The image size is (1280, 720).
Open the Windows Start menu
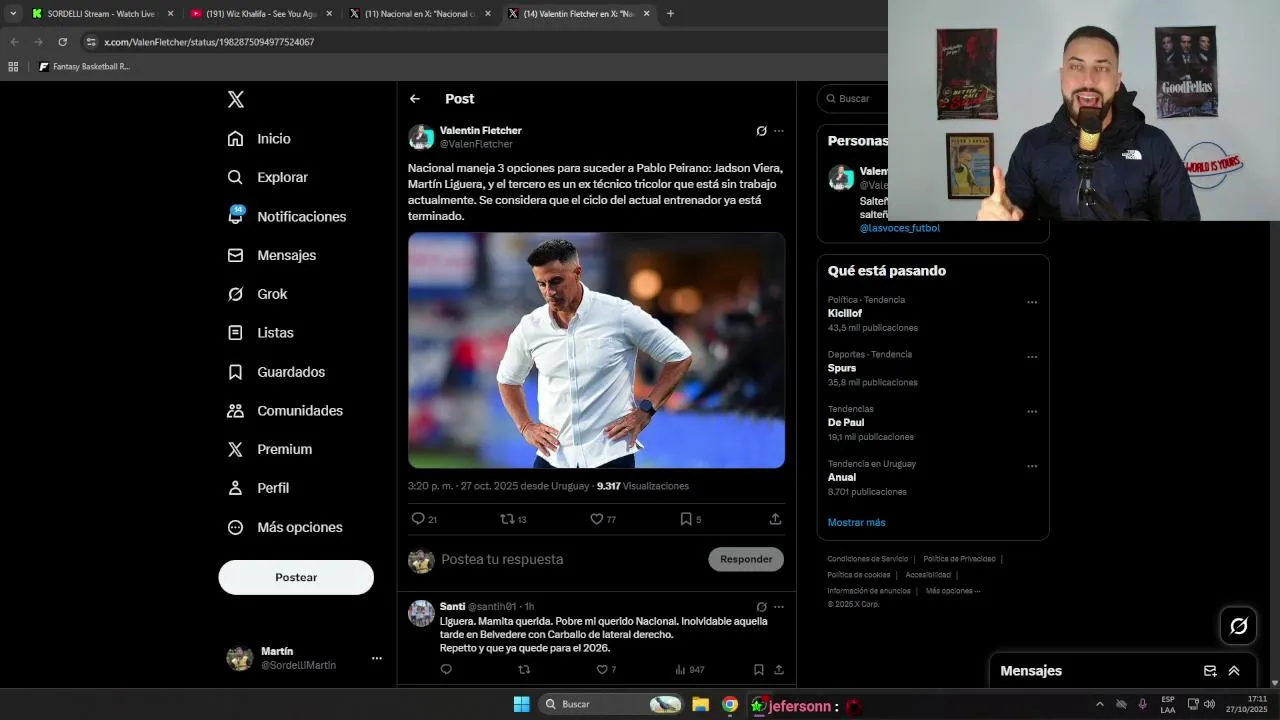click(521, 705)
